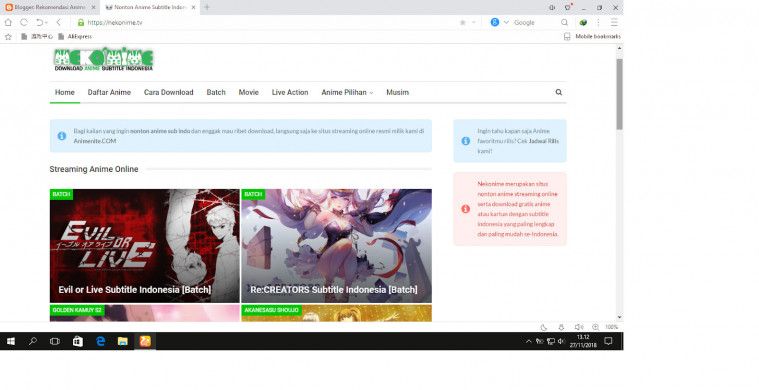Screen dimensions: 759x390
Task: Open the Microsoft Store taskbar icon
Action: coord(77,341)
